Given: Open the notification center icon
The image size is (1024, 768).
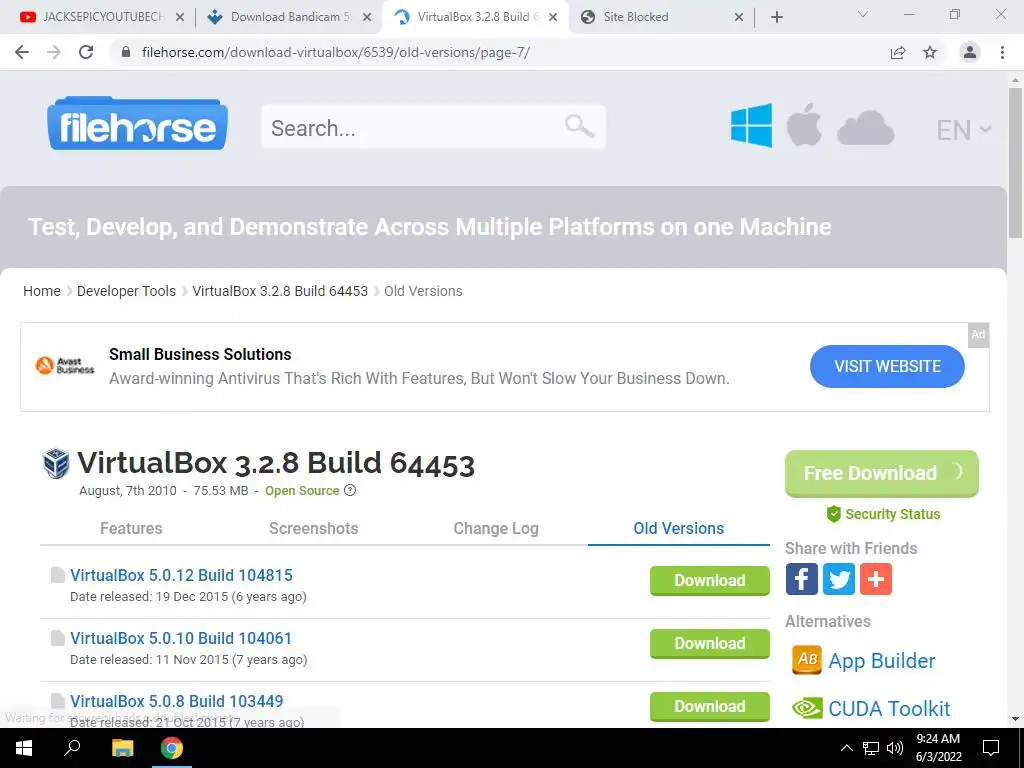Looking at the screenshot, I should coord(991,748).
